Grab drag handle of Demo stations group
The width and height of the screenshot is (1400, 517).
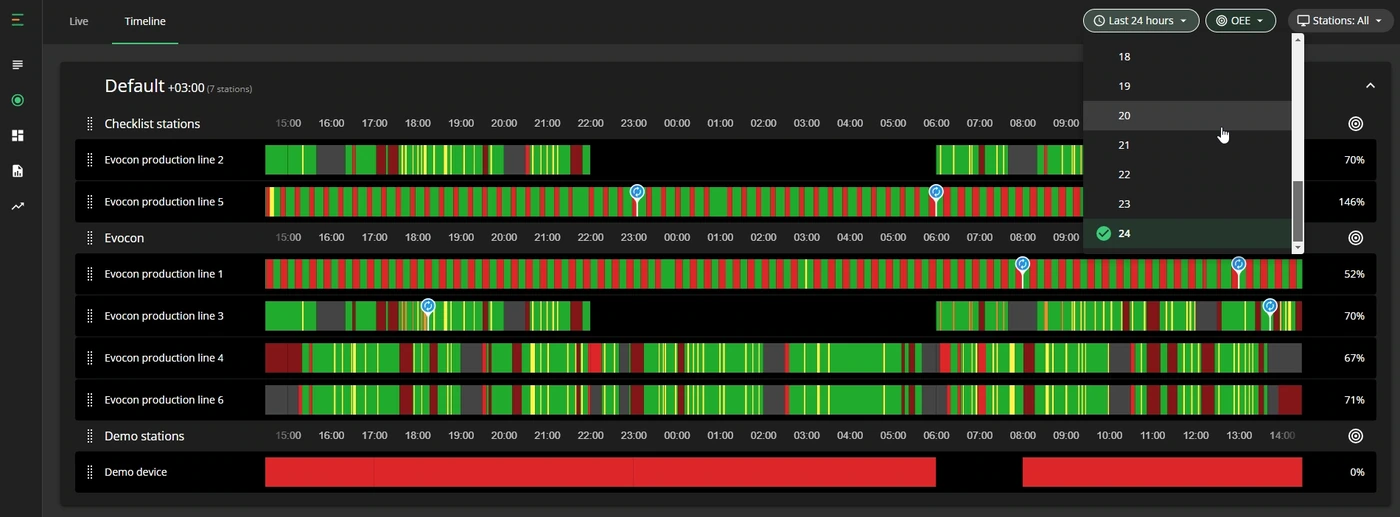coord(89,436)
